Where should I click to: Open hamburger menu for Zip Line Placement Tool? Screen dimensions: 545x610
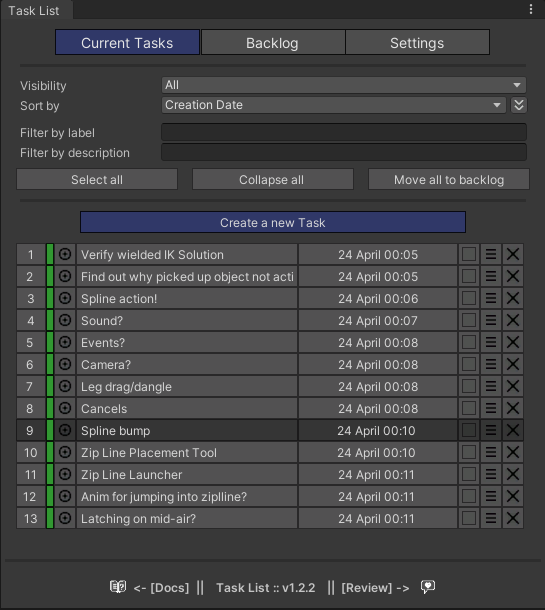pyautogui.click(x=491, y=452)
